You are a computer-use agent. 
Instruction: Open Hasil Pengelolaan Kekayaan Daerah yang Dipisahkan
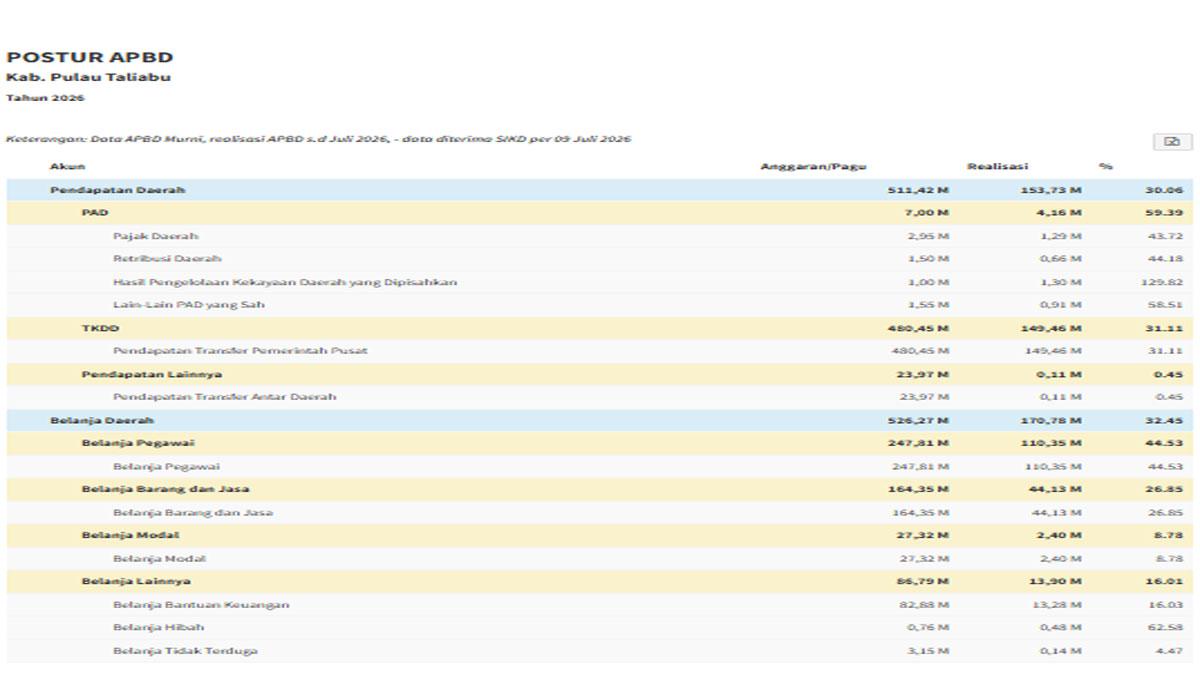point(600,282)
